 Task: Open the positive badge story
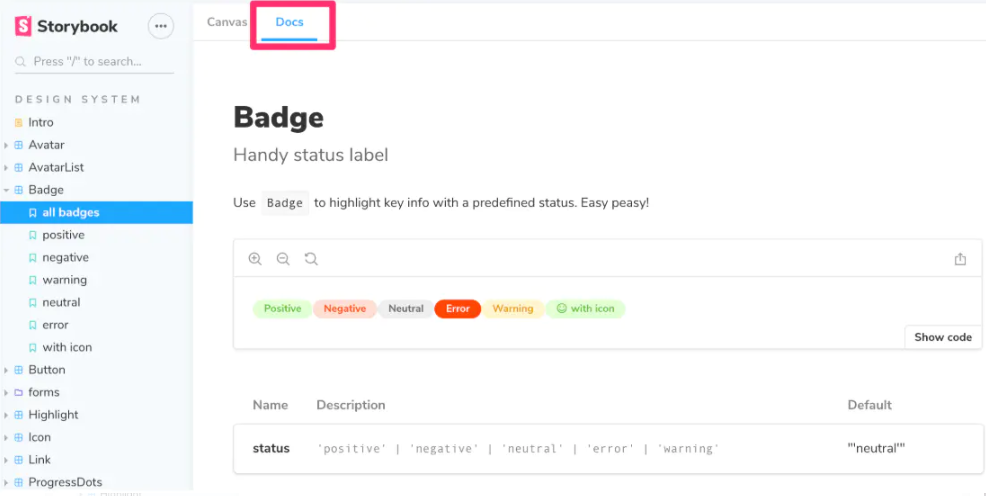click(63, 235)
